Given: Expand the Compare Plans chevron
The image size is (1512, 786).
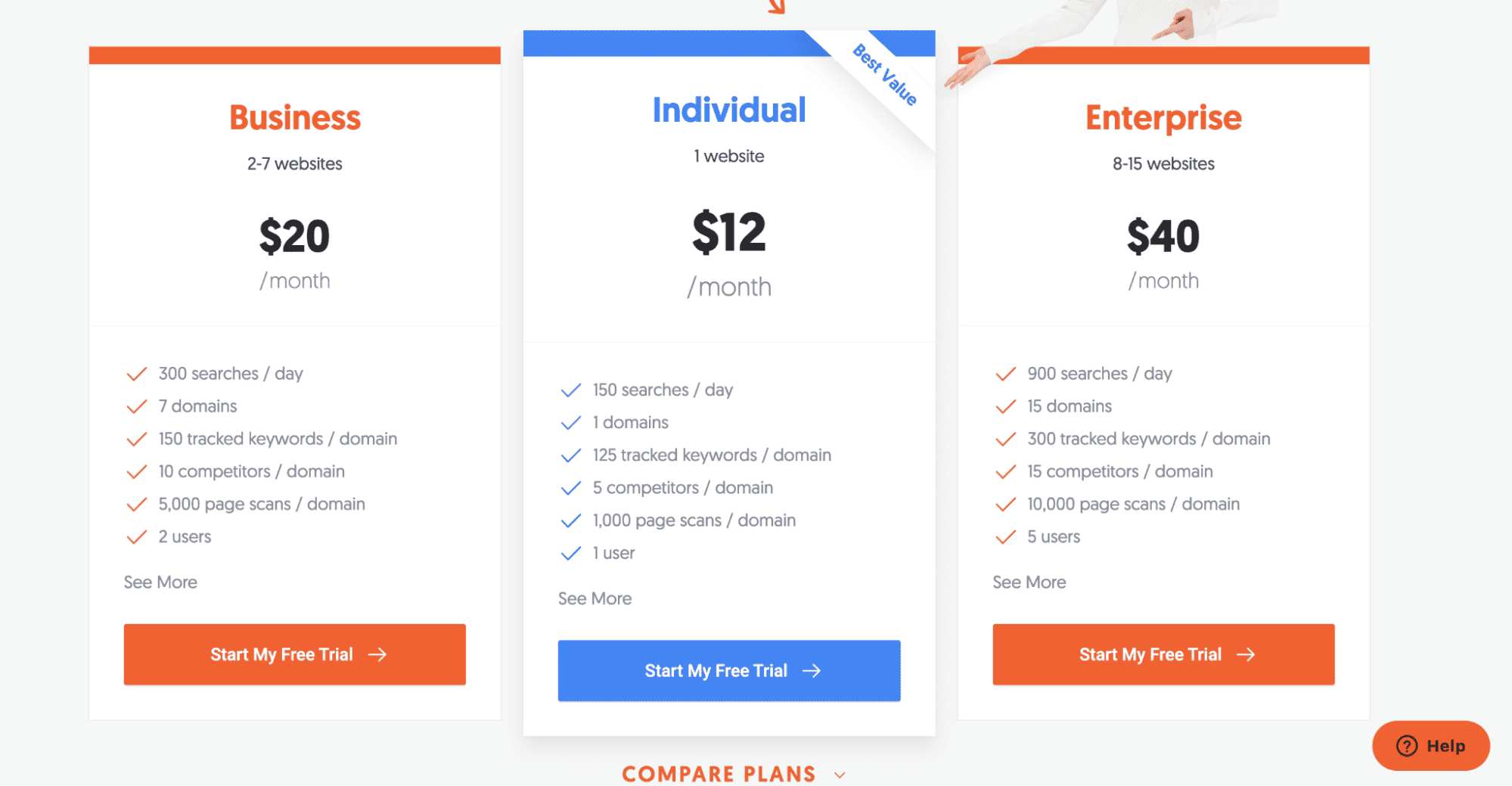Looking at the screenshot, I should 840,775.
